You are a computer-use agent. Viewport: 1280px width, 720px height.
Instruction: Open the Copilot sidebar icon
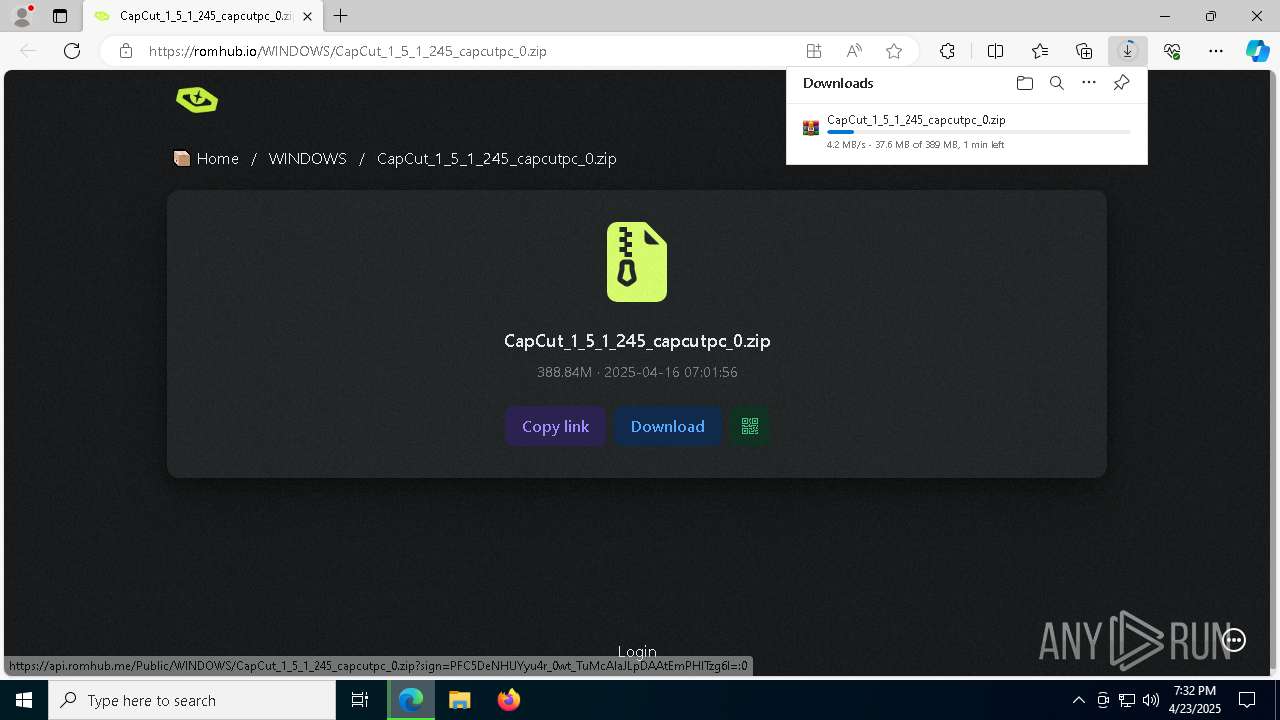click(1258, 51)
